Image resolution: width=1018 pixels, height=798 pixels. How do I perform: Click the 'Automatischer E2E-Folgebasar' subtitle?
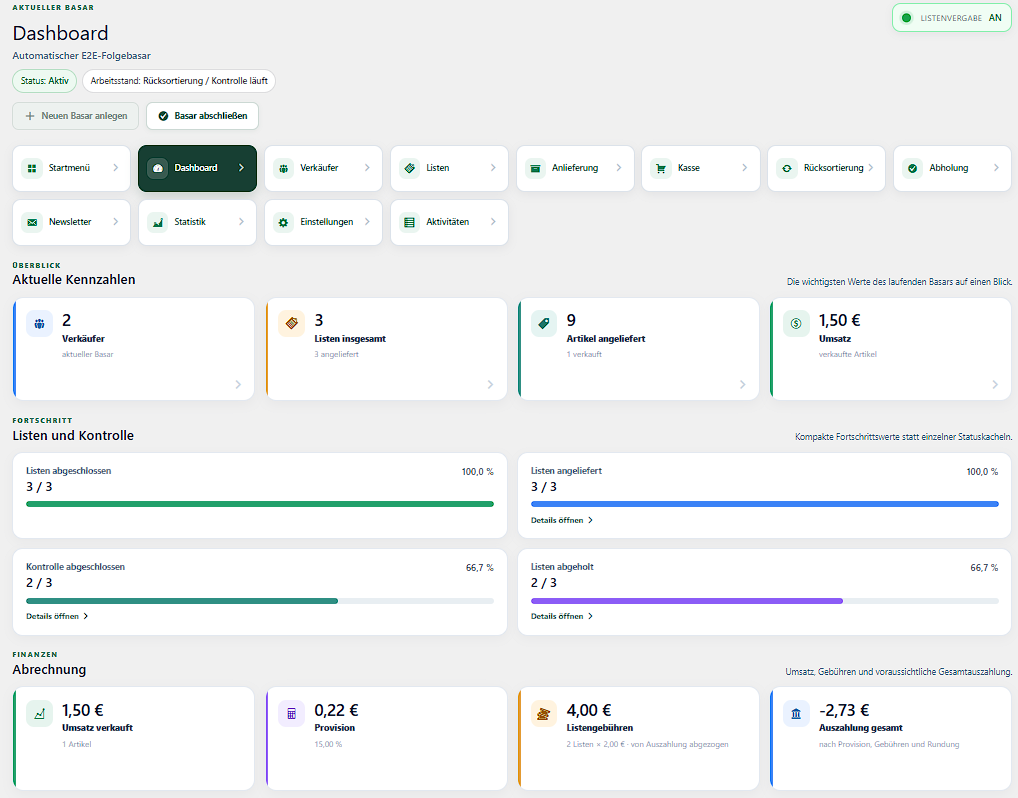pos(82,56)
